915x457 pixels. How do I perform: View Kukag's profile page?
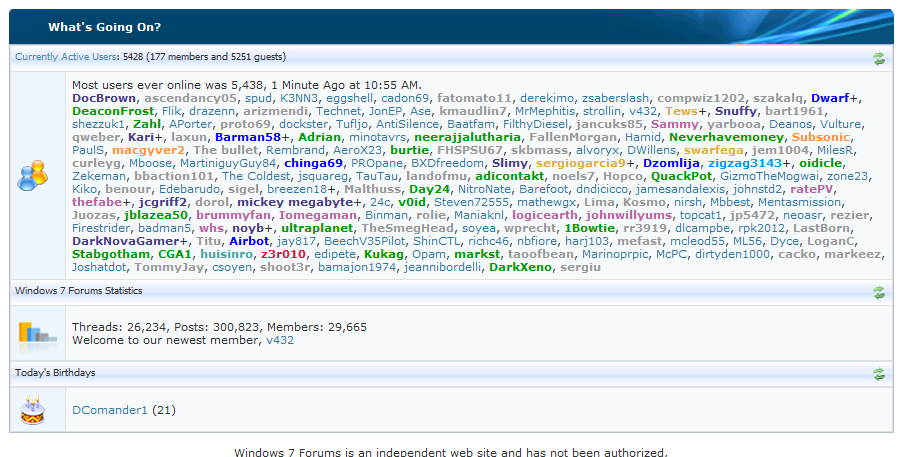[384, 254]
